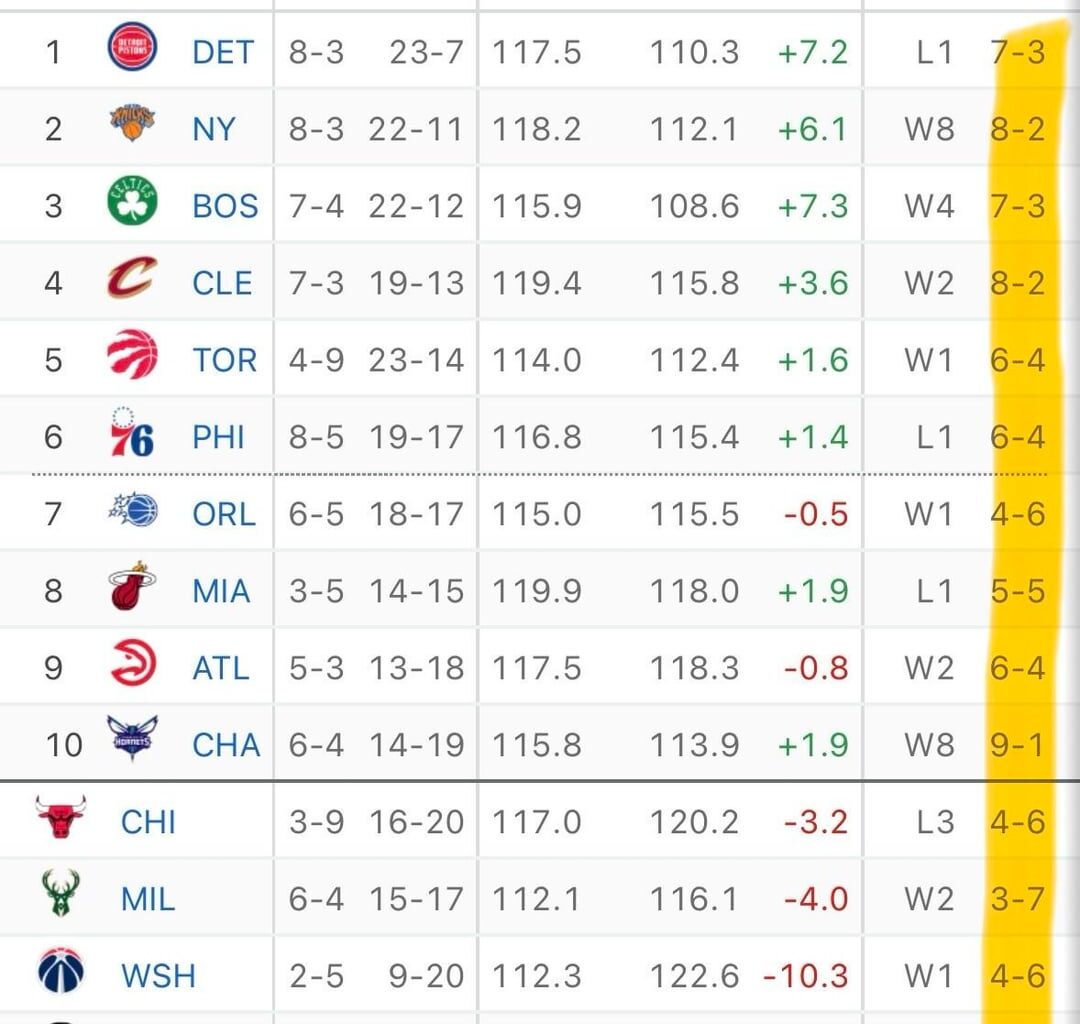Click the MIL team link
The height and width of the screenshot is (1024, 1080).
[147, 898]
